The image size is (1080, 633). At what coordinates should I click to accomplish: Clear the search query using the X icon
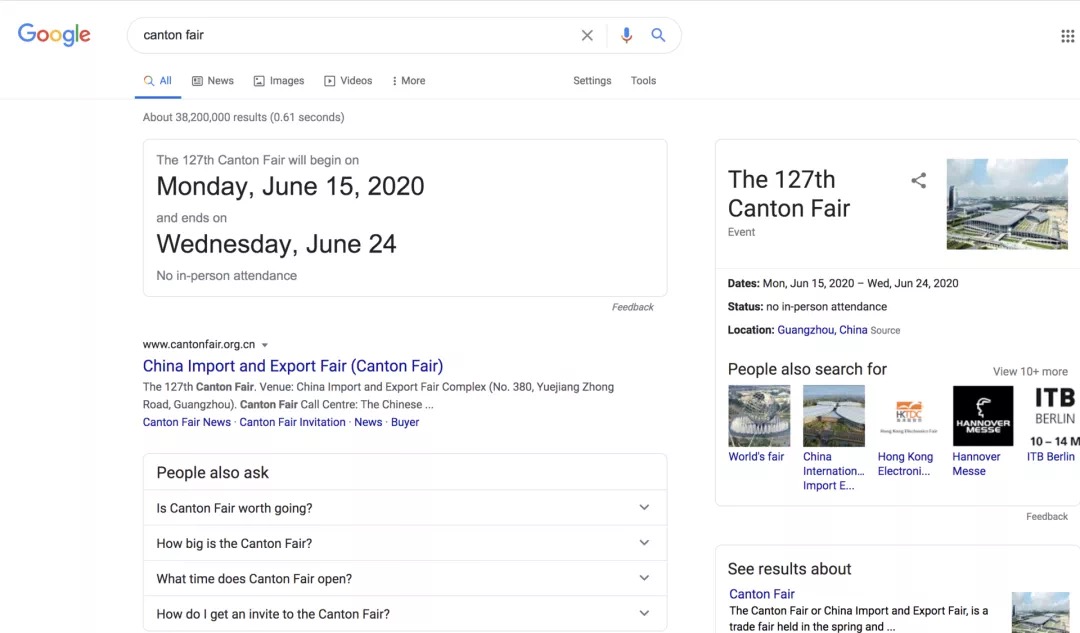pos(587,35)
